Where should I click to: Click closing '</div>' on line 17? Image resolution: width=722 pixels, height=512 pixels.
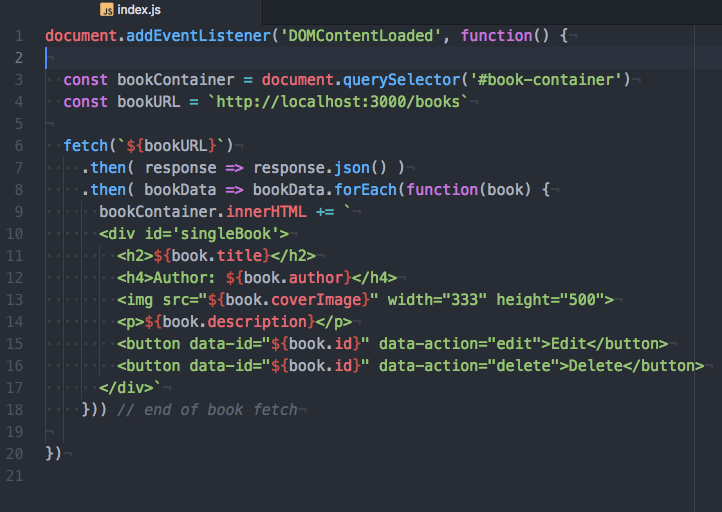click(x=126, y=388)
